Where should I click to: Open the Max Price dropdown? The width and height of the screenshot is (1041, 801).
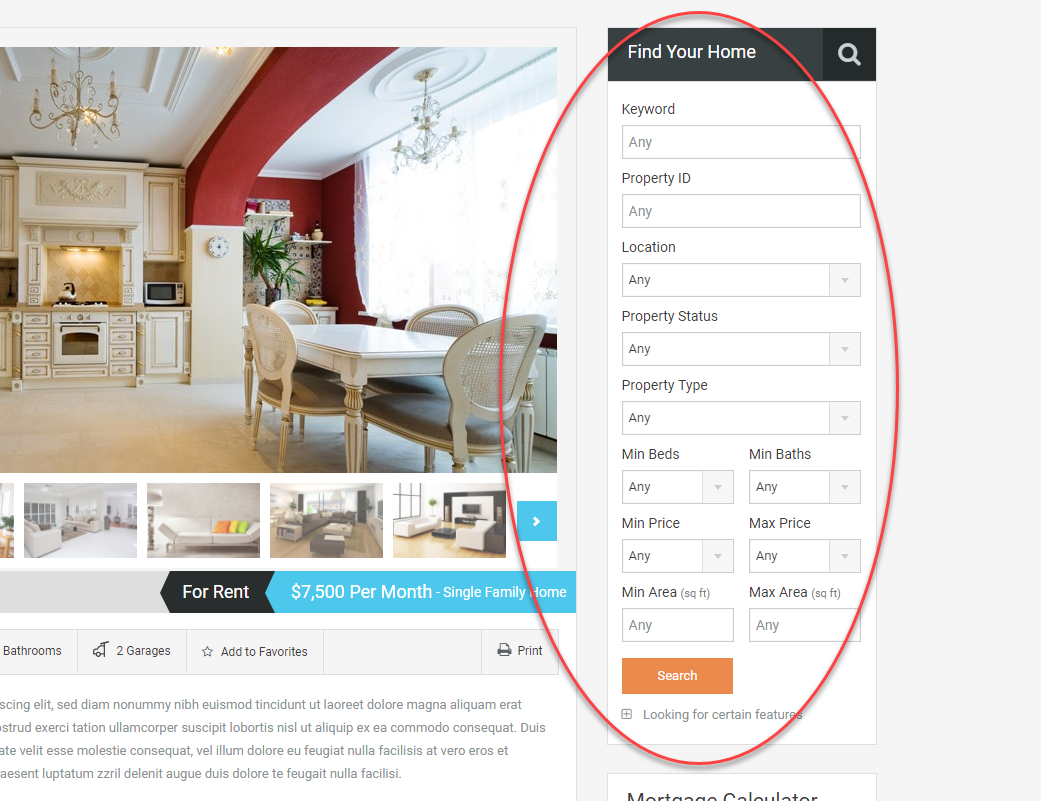[805, 556]
